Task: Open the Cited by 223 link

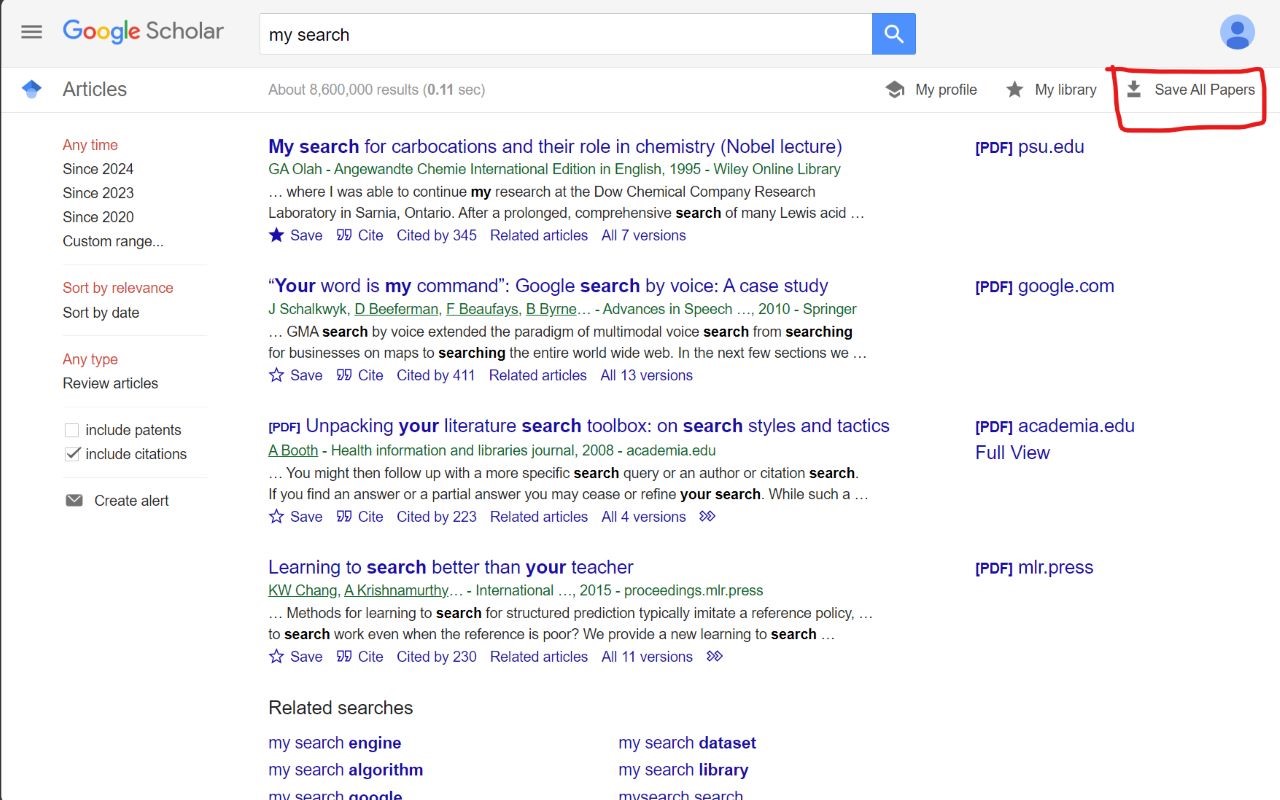Action: coord(437,517)
